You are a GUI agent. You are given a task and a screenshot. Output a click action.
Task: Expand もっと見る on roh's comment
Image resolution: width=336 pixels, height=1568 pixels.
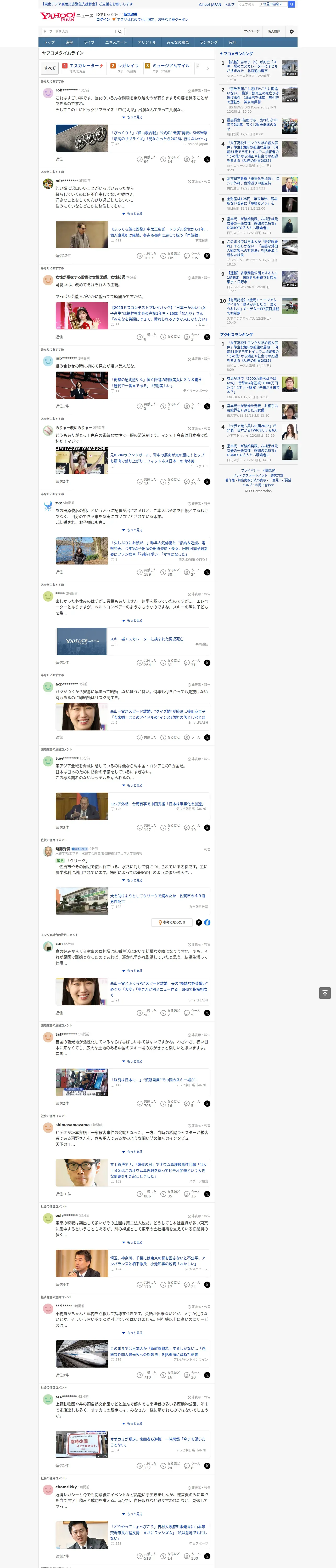[x=133, y=118]
